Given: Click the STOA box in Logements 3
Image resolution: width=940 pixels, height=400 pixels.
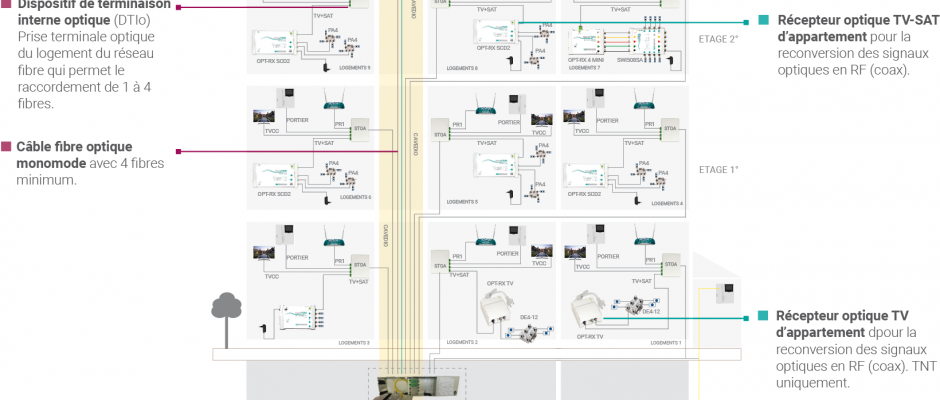Looking at the screenshot, I should (x=360, y=267).
